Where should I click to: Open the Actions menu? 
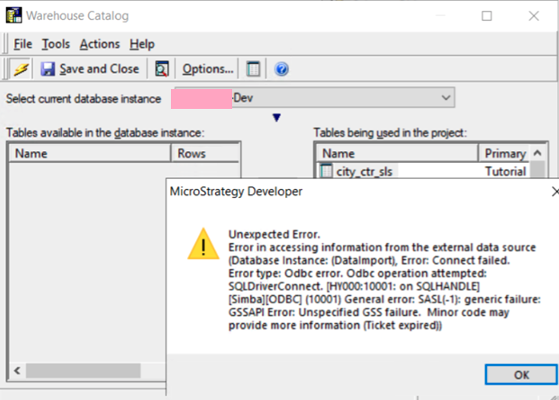tap(100, 44)
